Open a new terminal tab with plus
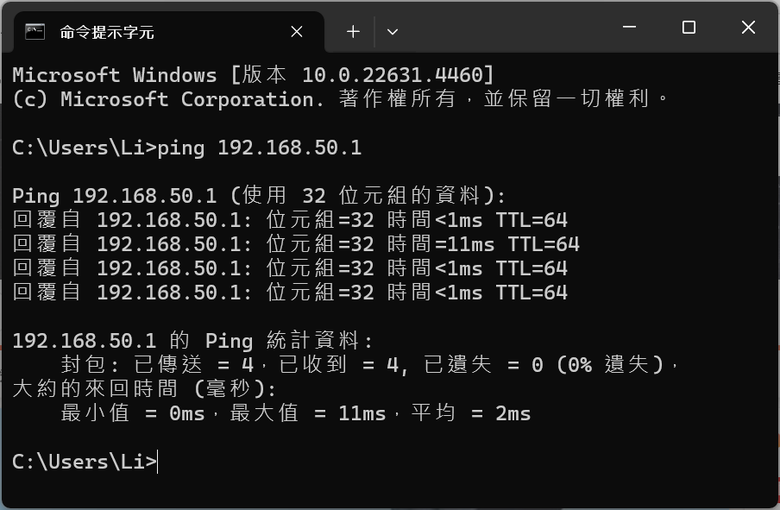The image size is (780, 510). click(x=353, y=32)
